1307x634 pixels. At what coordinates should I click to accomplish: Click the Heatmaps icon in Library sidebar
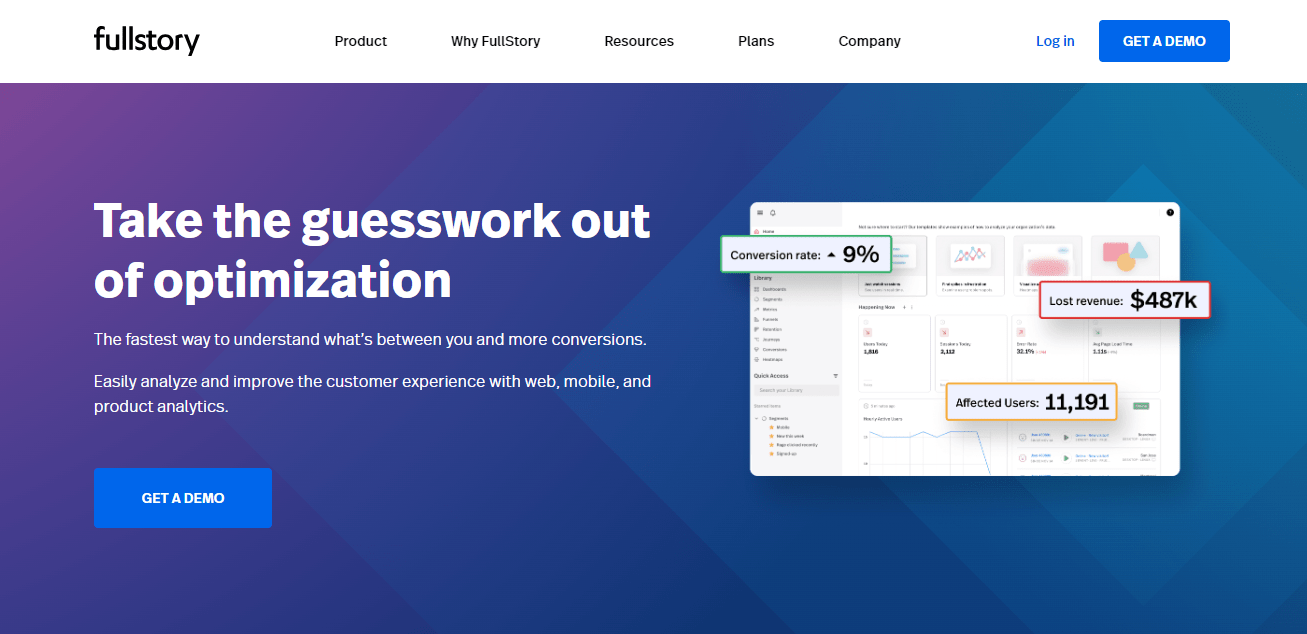(x=757, y=359)
